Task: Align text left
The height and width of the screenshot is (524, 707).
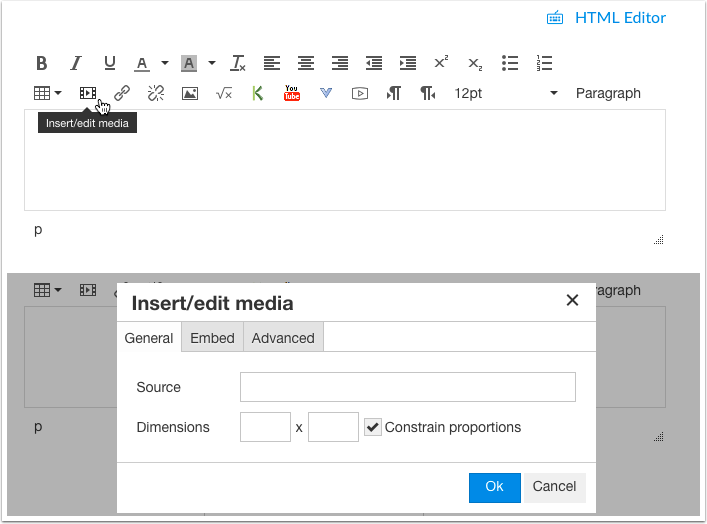Action: pyautogui.click(x=272, y=63)
